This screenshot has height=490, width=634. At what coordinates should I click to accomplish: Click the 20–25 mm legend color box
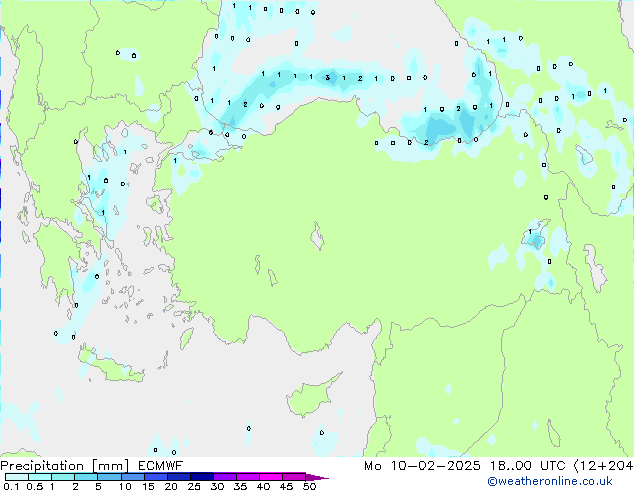179,477
